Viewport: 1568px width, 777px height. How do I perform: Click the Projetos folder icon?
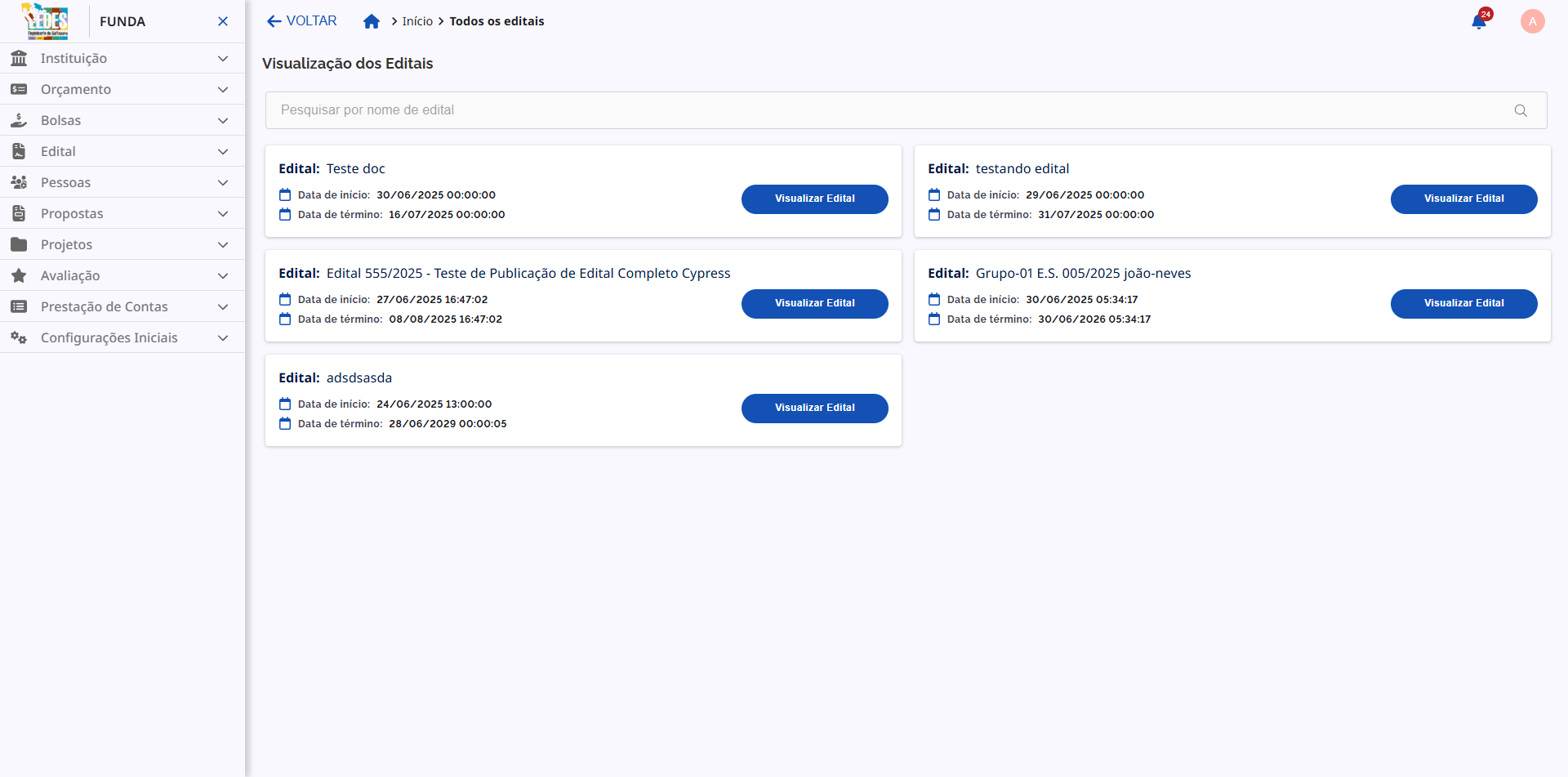(x=18, y=244)
